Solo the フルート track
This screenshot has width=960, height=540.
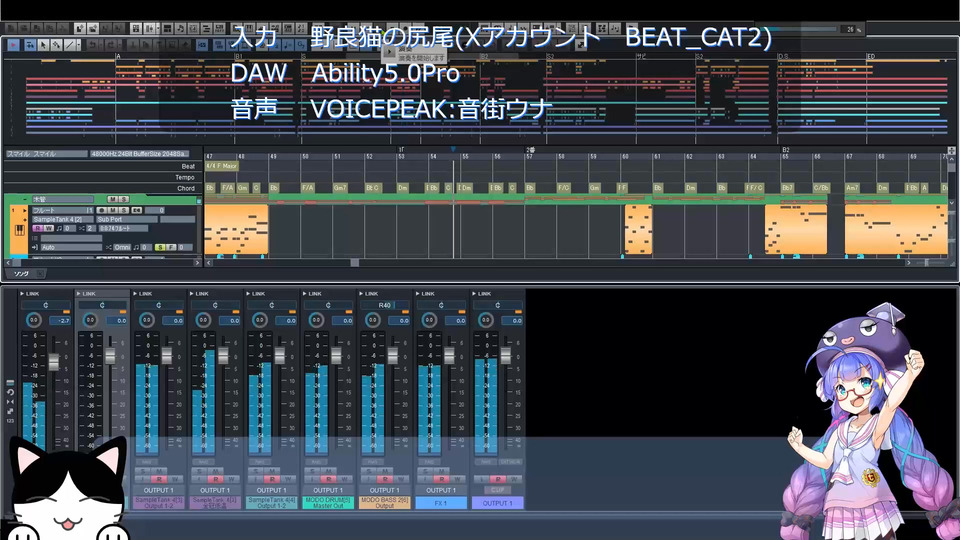tap(122, 210)
